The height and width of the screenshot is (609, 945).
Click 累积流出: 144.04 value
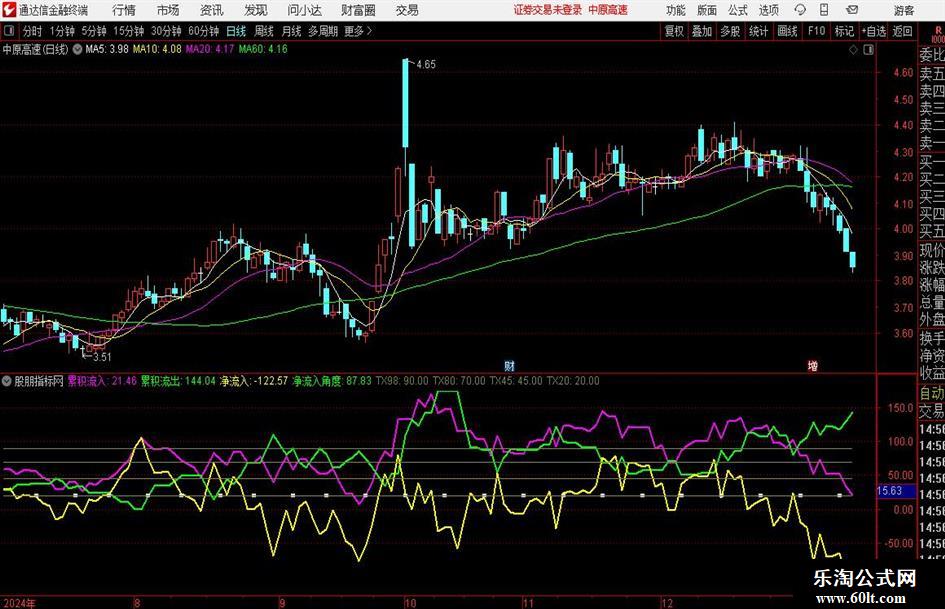coord(178,380)
